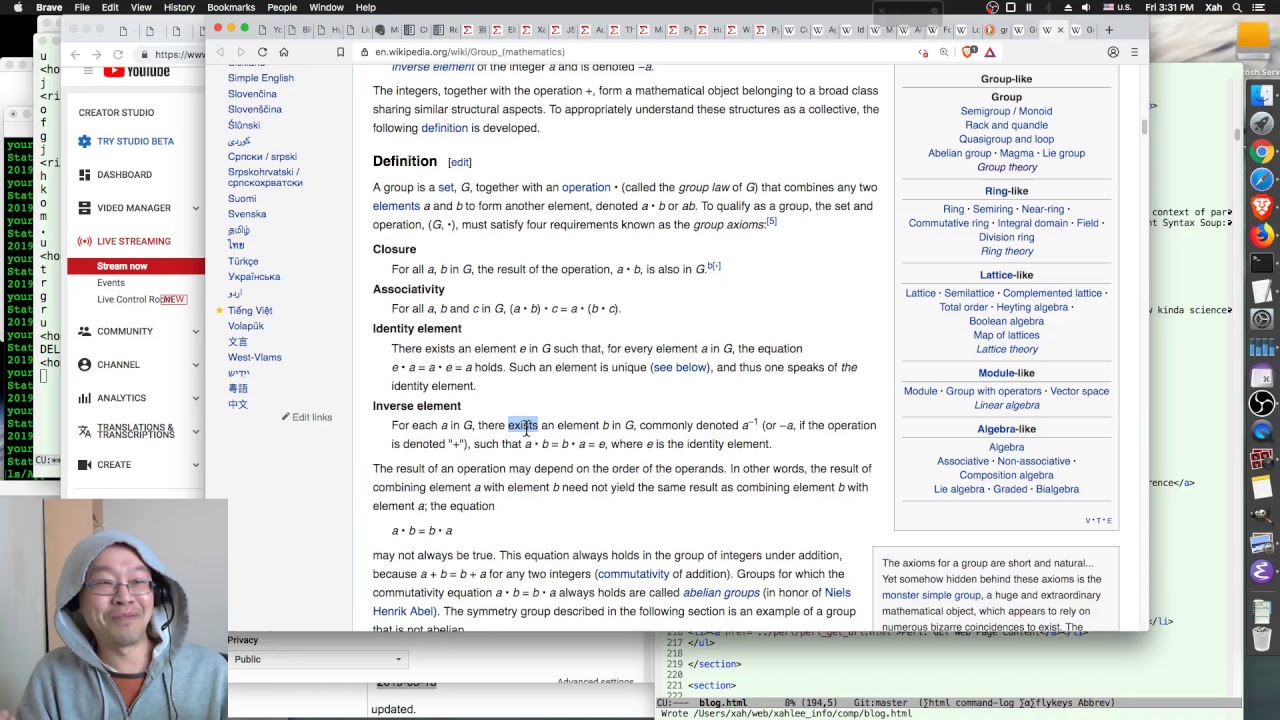Close the active Wikipedia Group tab
1280x720 pixels.
point(1060,30)
